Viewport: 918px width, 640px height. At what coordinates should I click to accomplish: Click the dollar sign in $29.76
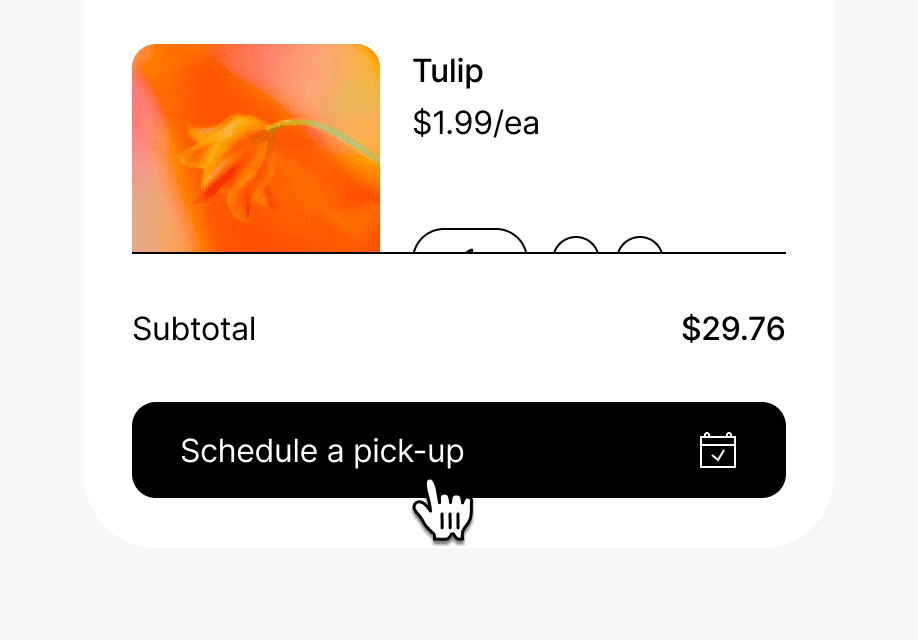(x=691, y=328)
